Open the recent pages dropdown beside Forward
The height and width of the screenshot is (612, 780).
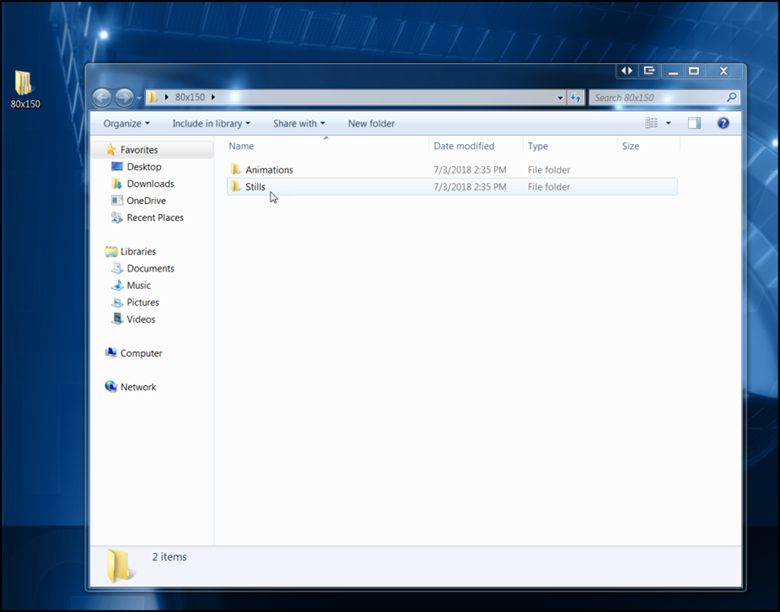(139, 98)
